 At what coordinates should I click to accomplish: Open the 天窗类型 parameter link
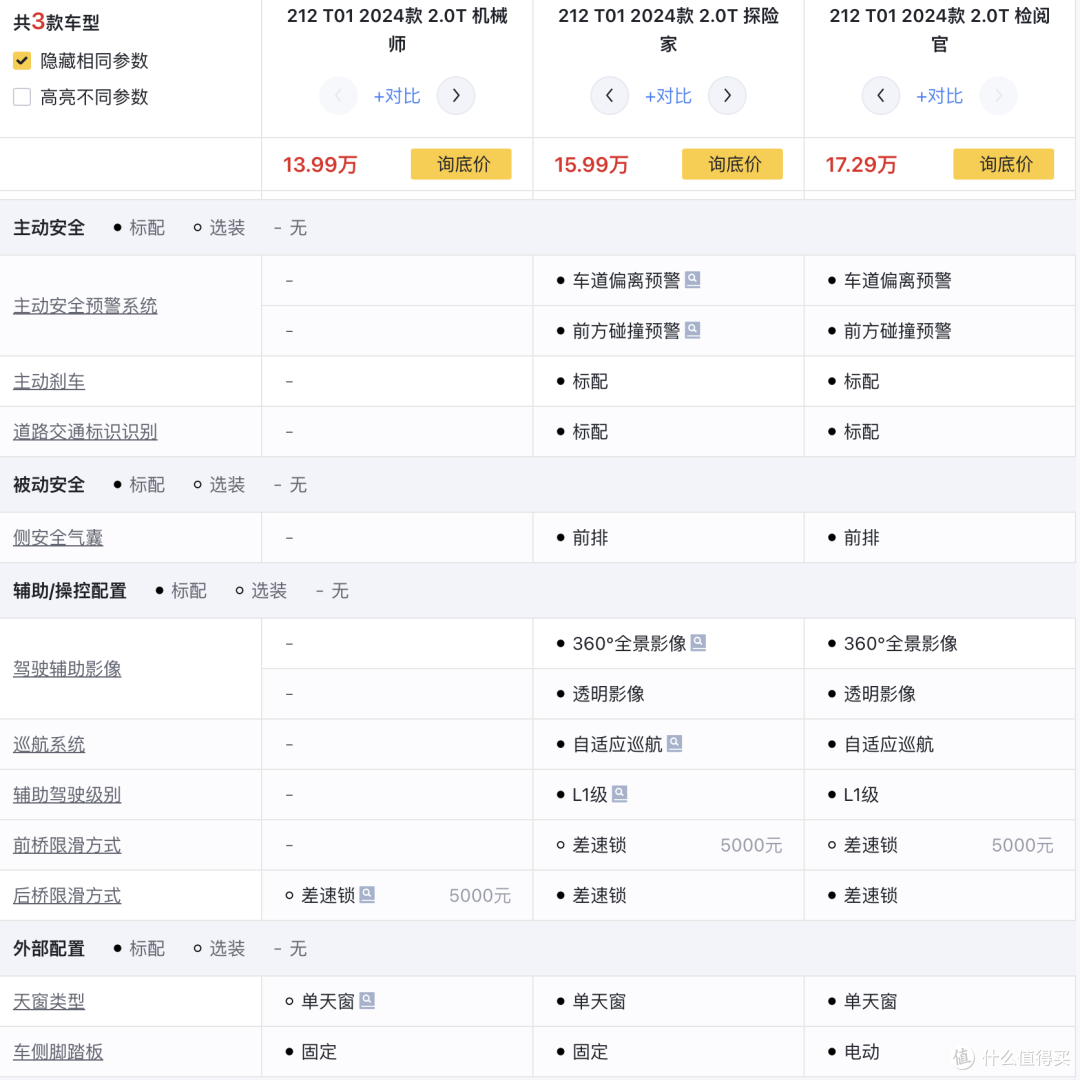(49, 1001)
